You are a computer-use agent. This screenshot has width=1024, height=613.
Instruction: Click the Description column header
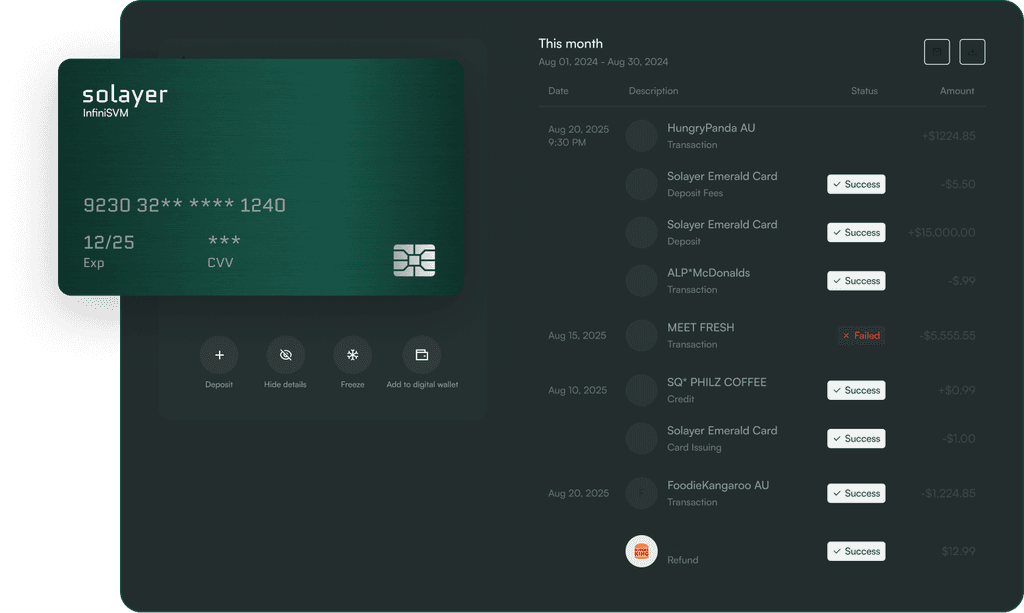click(653, 91)
